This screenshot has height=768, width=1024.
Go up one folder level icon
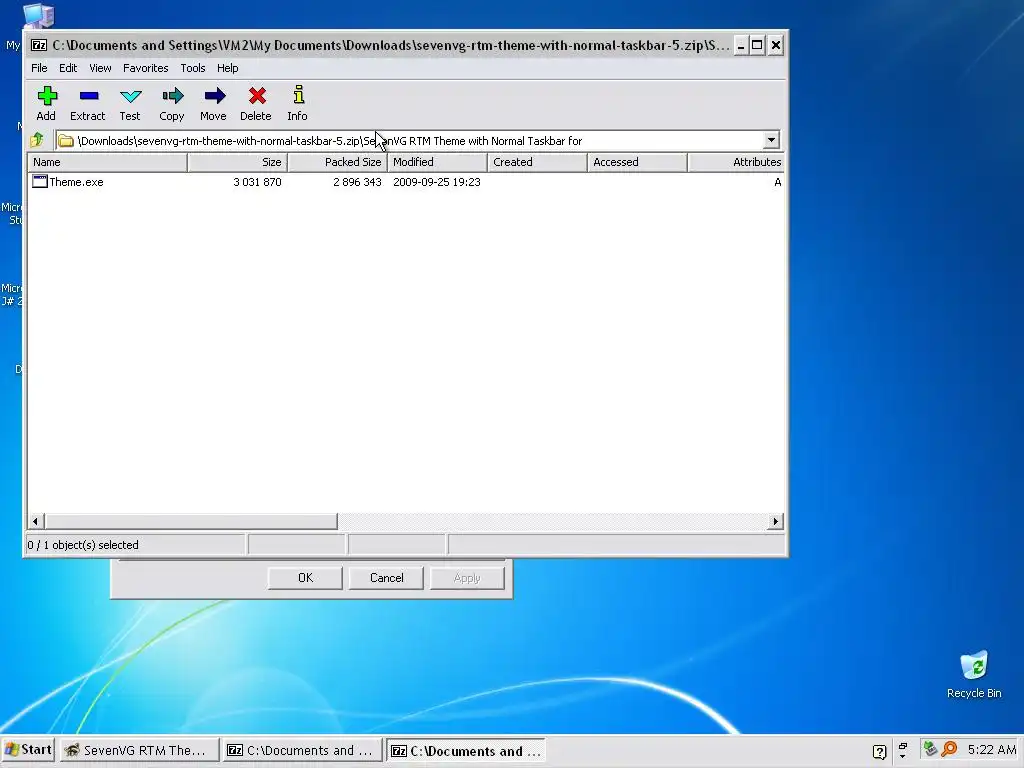click(x=37, y=140)
